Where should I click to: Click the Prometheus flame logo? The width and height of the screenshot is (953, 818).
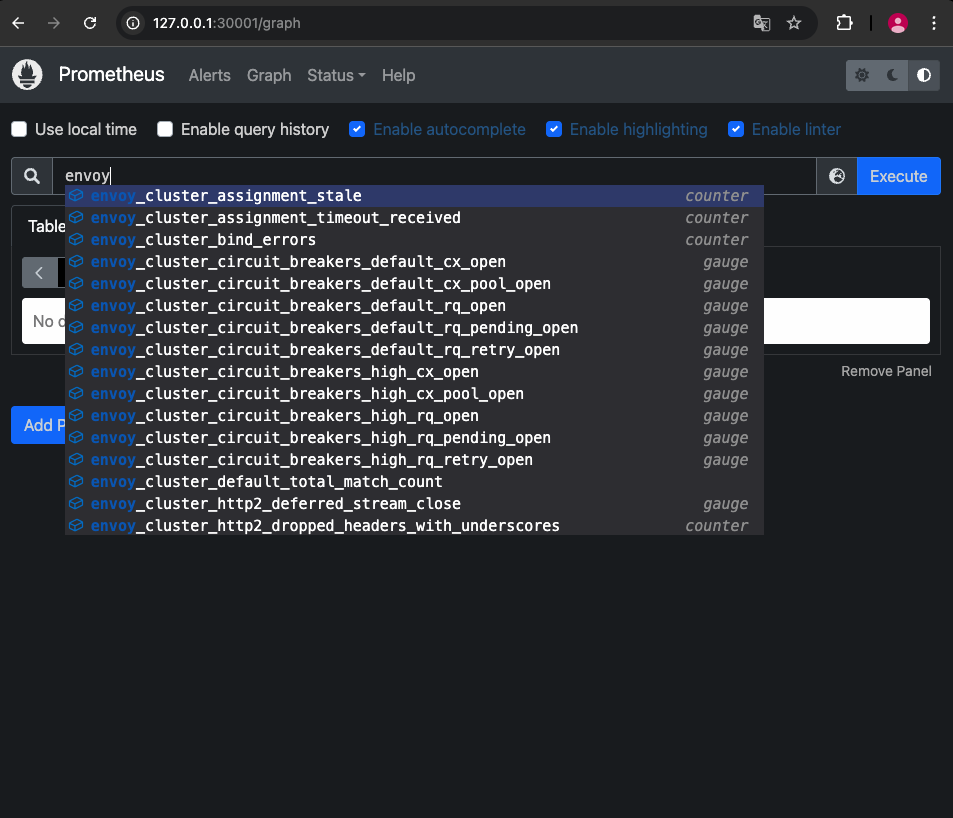click(27, 75)
